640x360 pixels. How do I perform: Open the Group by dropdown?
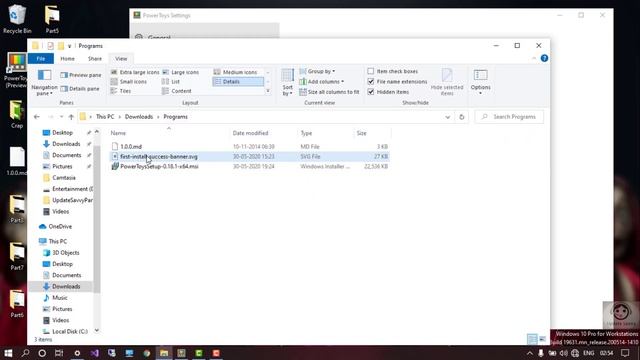(x=318, y=71)
